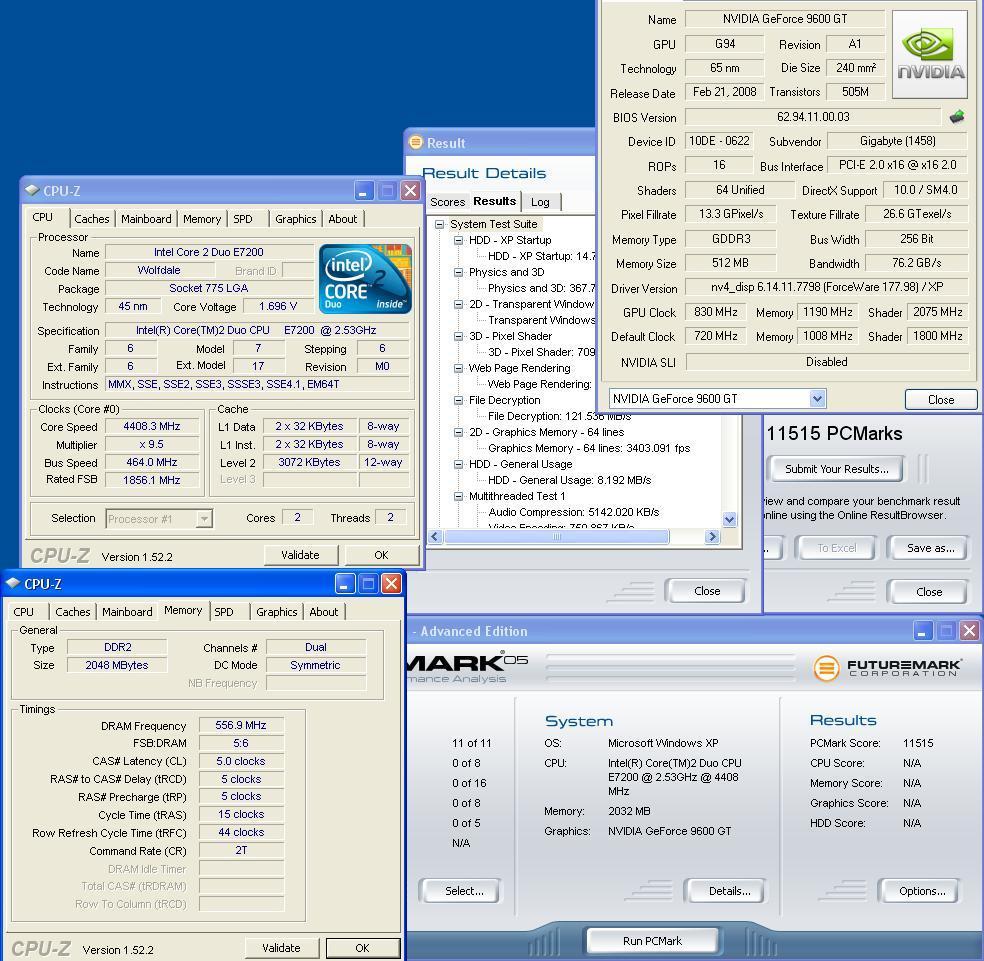Open Graphics tab in lower CPU-Z
The image size is (984, 961).
point(277,612)
